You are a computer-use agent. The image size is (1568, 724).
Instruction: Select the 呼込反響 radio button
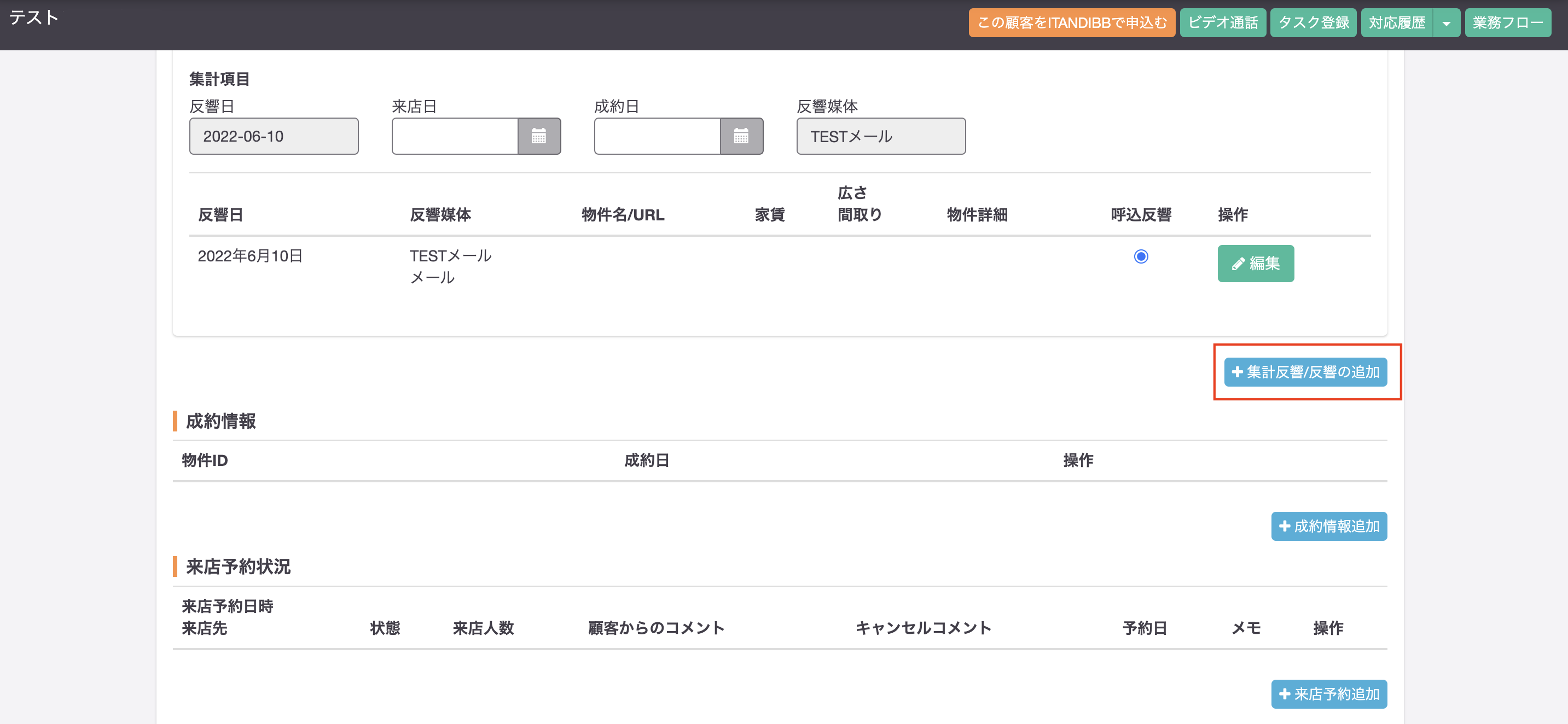tap(1141, 256)
